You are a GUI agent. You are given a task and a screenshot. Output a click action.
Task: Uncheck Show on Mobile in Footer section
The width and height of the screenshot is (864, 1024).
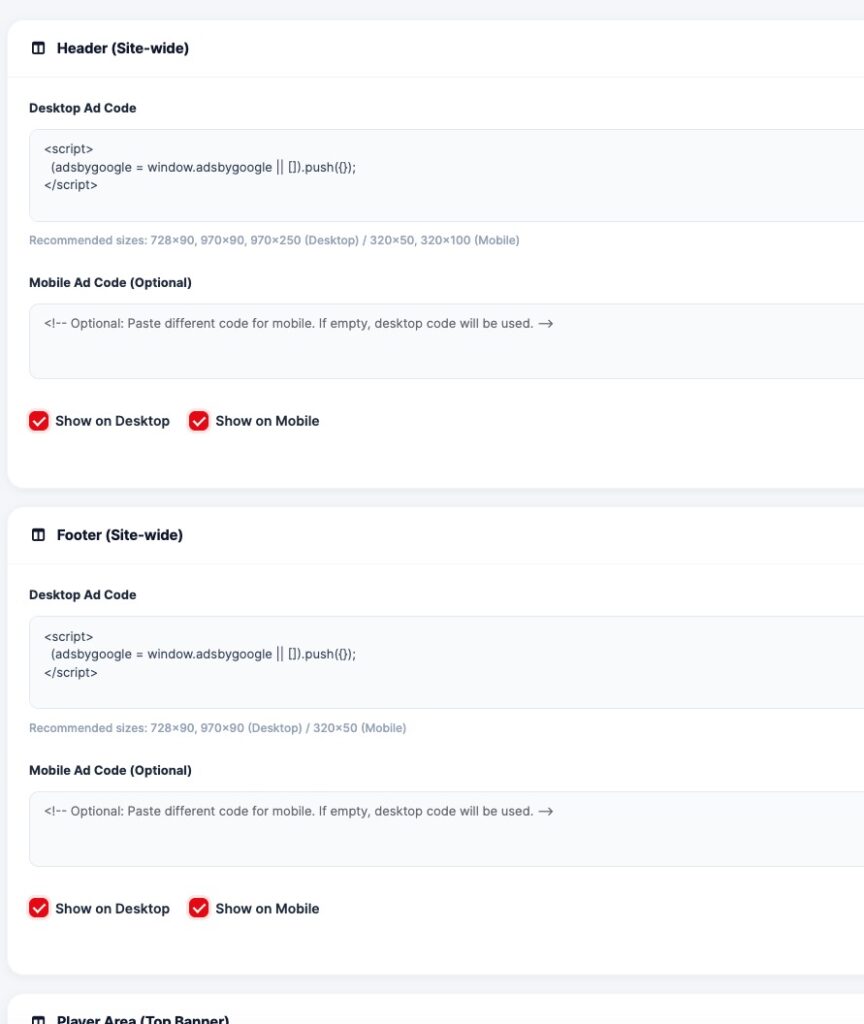point(199,908)
